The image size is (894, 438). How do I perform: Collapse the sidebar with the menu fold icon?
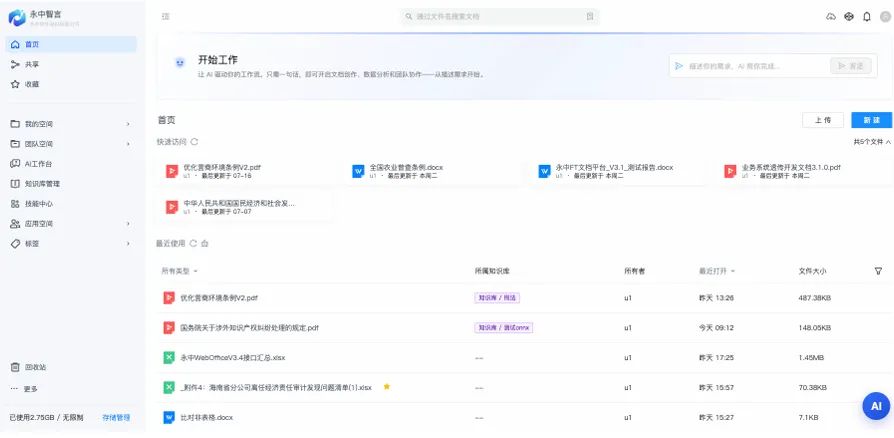tap(166, 17)
